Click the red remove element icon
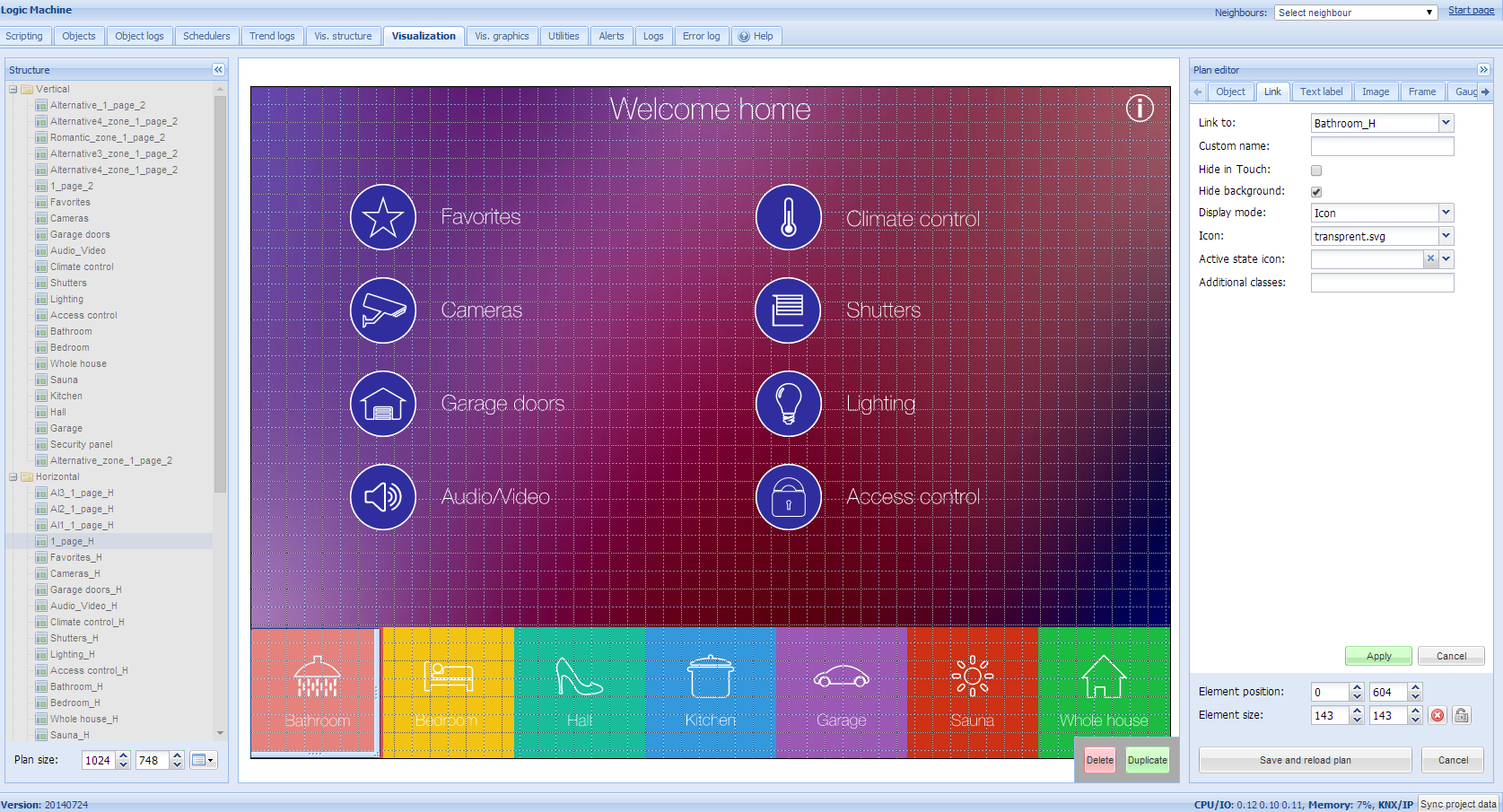The image size is (1503, 812). pyautogui.click(x=1437, y=715)
